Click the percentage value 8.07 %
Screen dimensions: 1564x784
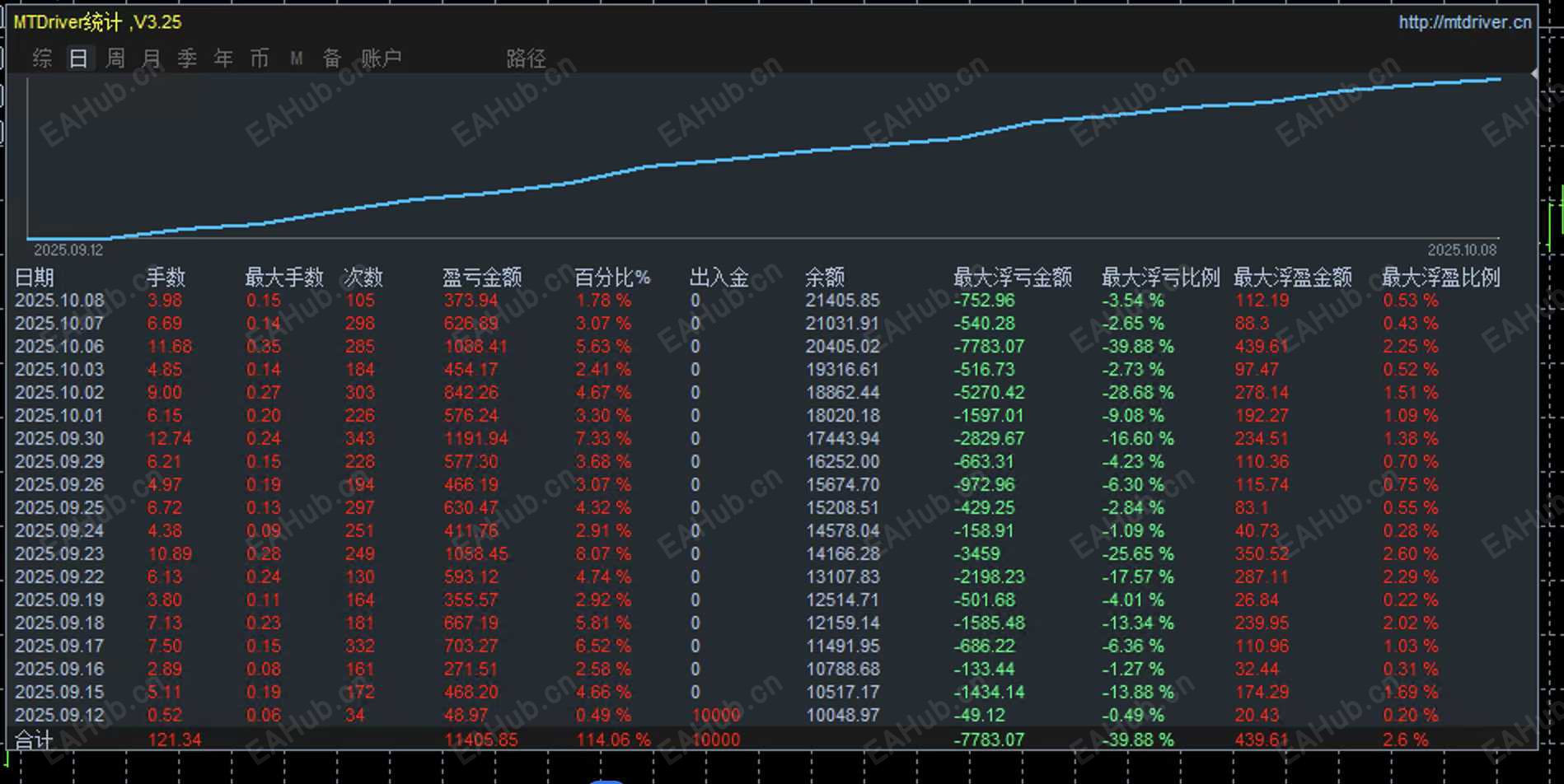(603, 554)
